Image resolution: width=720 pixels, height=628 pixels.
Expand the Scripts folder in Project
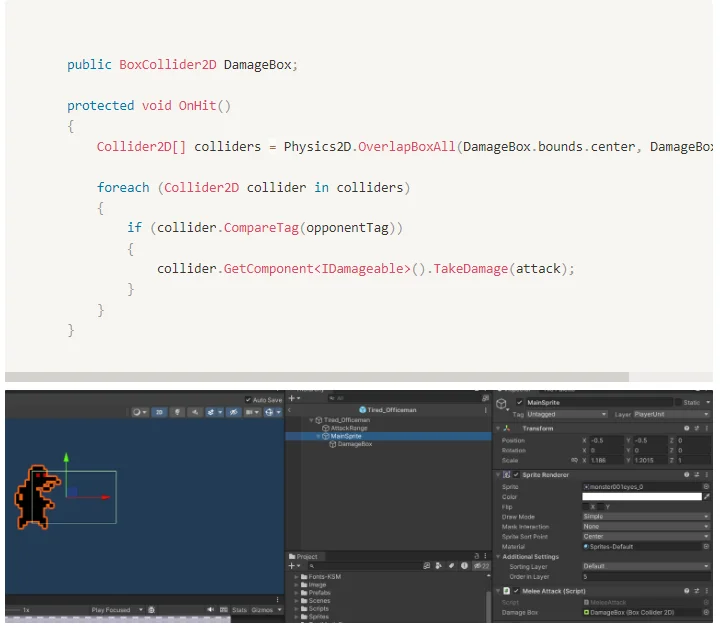[297, 608]
